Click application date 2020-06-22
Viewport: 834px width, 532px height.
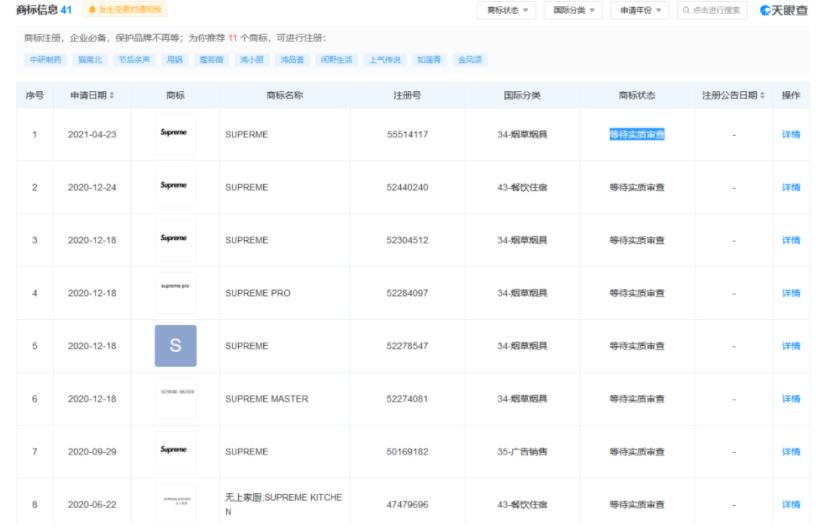pos(92,504)
